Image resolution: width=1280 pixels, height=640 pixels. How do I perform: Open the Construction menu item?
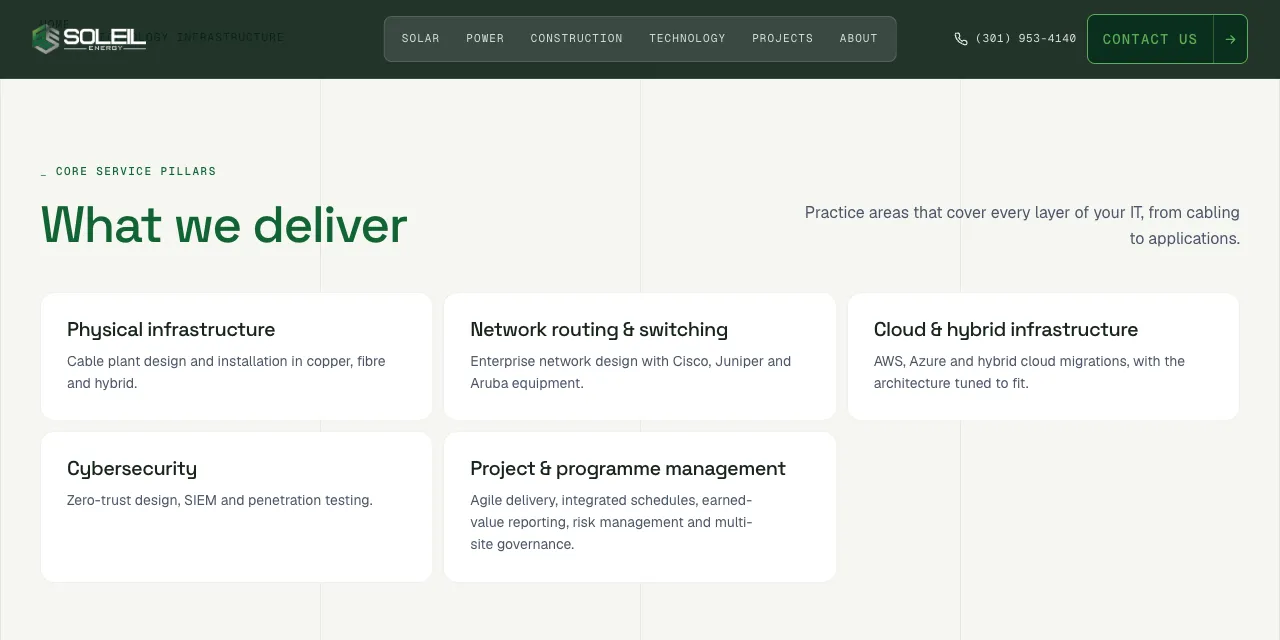pyautogui.click(x=577, y=39)
